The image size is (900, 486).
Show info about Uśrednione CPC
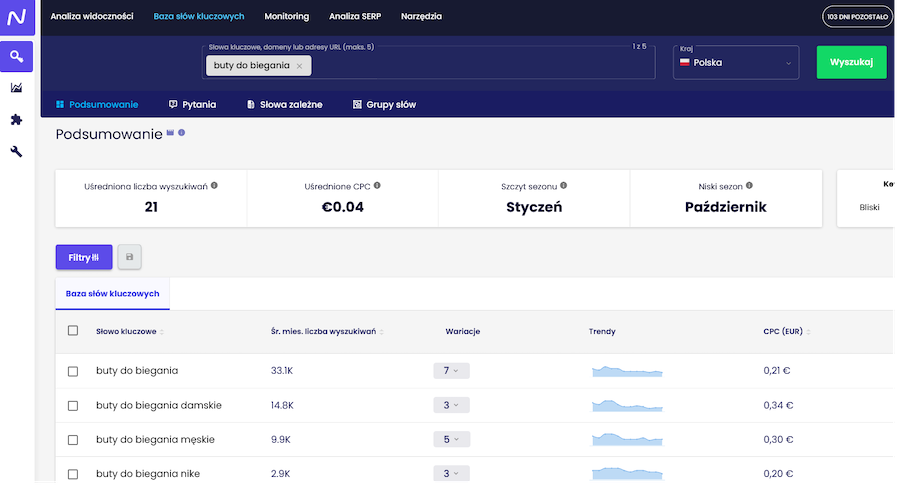[377, 185]
